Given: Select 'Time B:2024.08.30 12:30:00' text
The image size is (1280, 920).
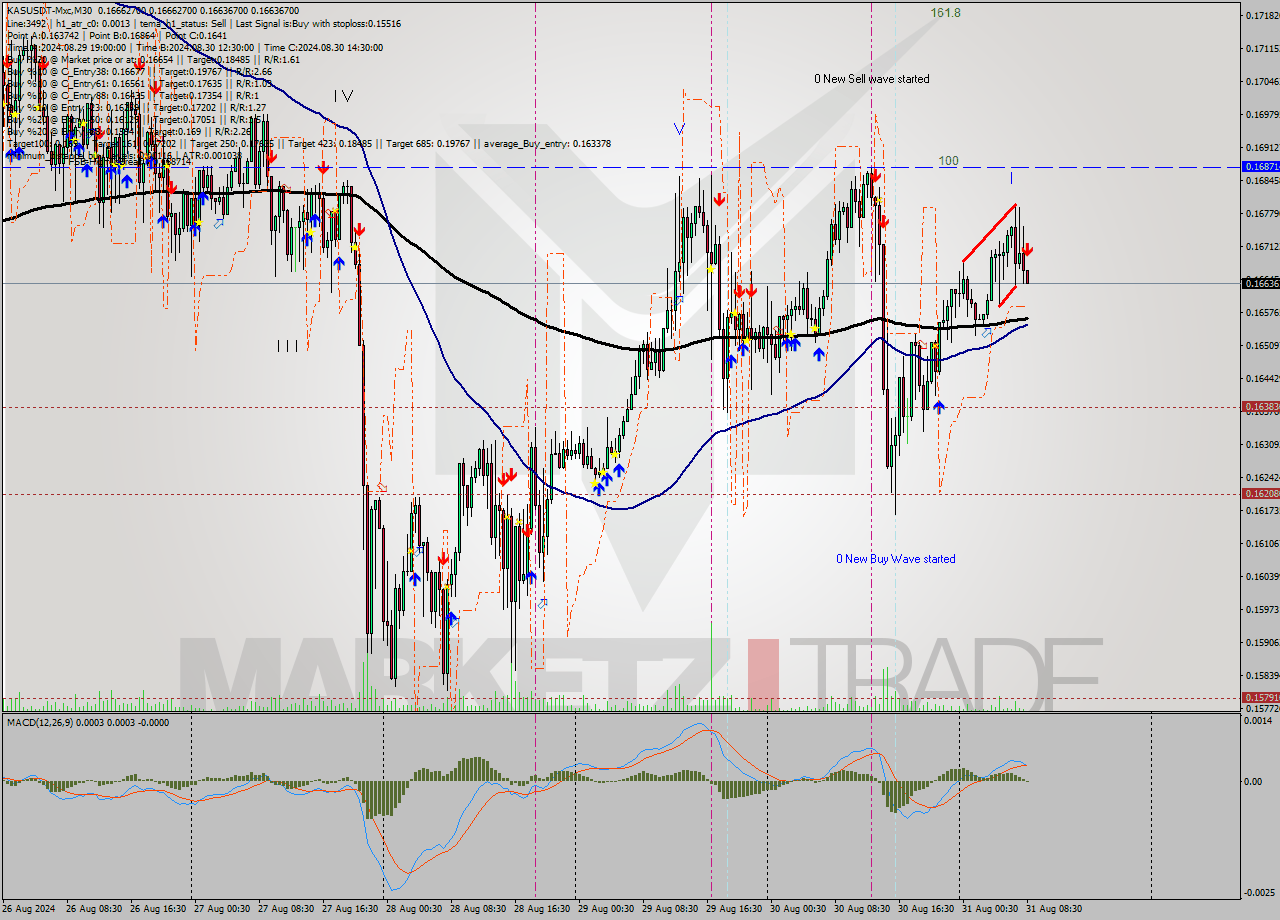Looking at the screenshot, I should click(x=195, y=47).
